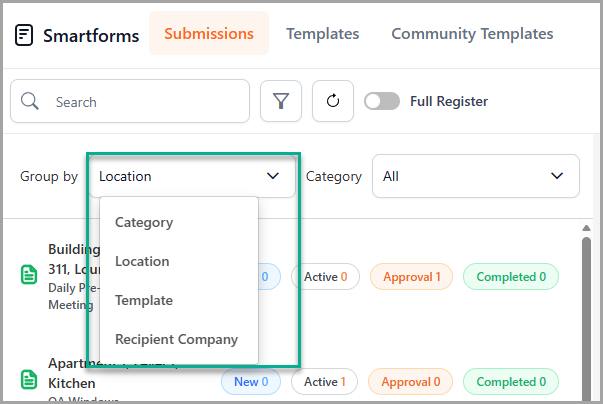The width and height of the screenshot is (603, 404).
Task: Select the Submissions tab
Action: tap(209, 34)
